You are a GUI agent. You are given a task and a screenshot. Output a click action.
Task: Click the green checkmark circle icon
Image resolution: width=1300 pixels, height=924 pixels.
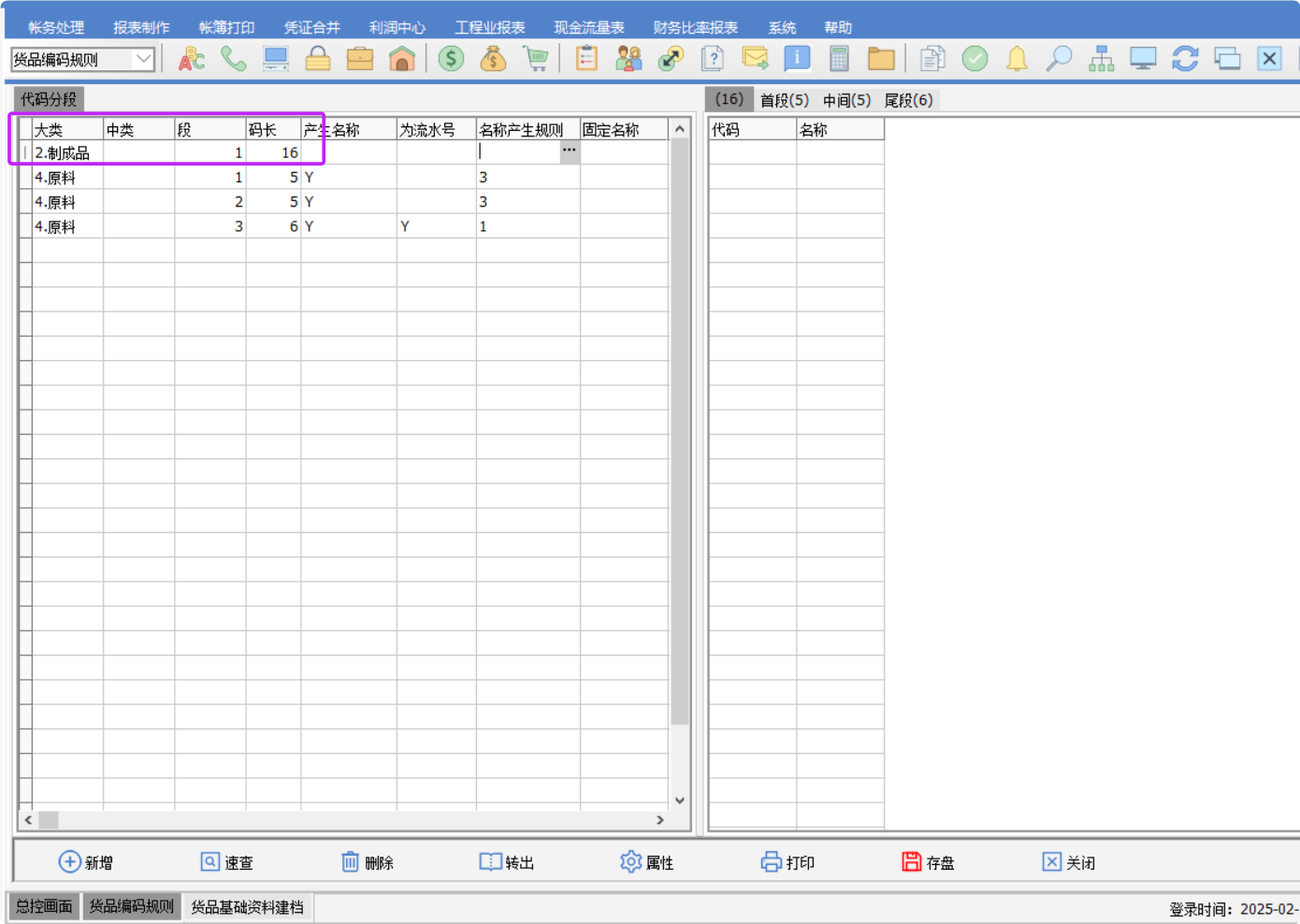pos(975,59)
